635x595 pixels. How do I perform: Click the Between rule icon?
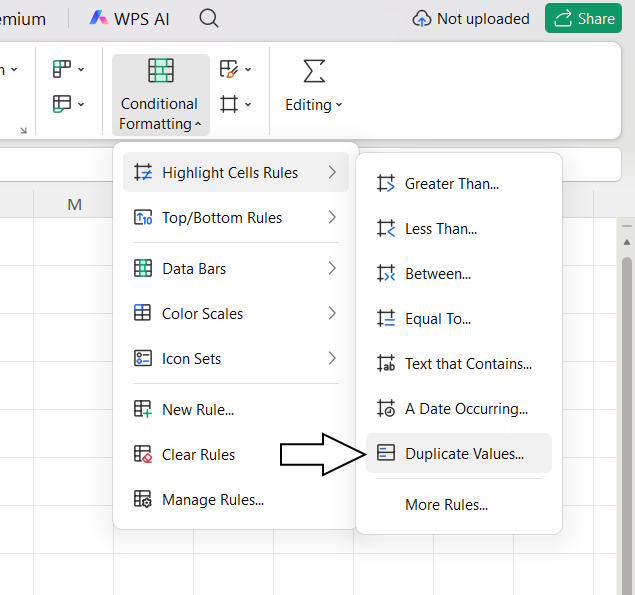[x=386, y=273]
